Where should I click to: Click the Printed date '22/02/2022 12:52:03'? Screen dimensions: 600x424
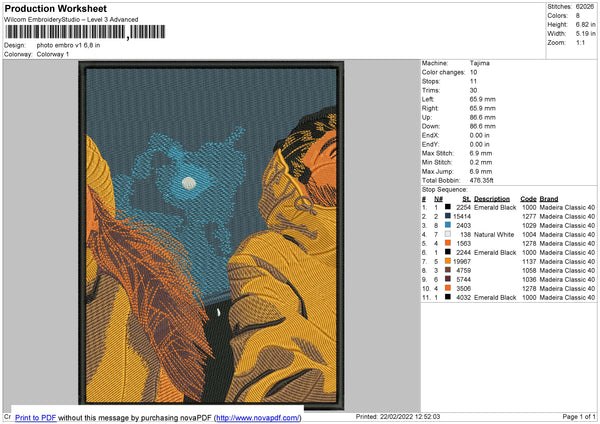(410, 416)
